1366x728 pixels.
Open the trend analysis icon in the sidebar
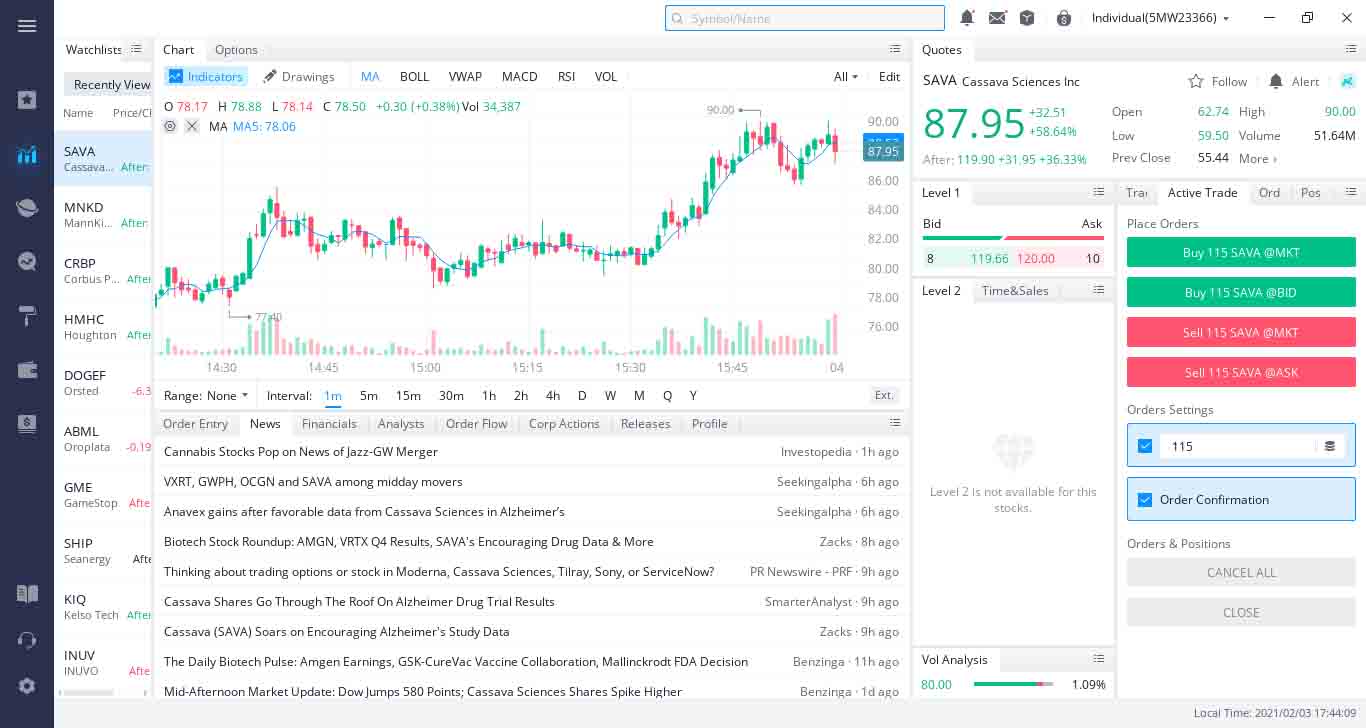(x=27, y=261)
